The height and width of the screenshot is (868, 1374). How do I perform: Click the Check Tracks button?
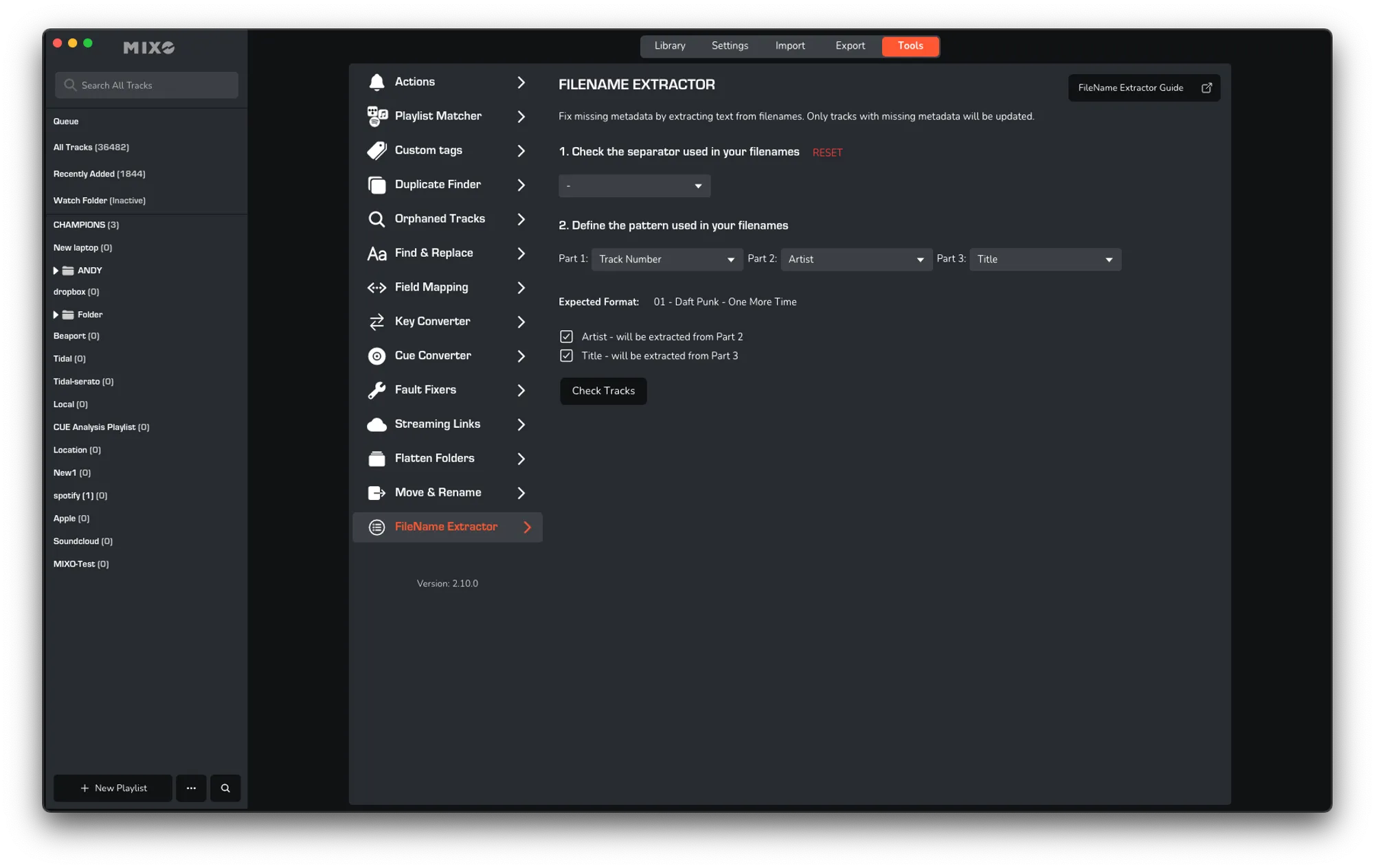(x=603, y=391)
